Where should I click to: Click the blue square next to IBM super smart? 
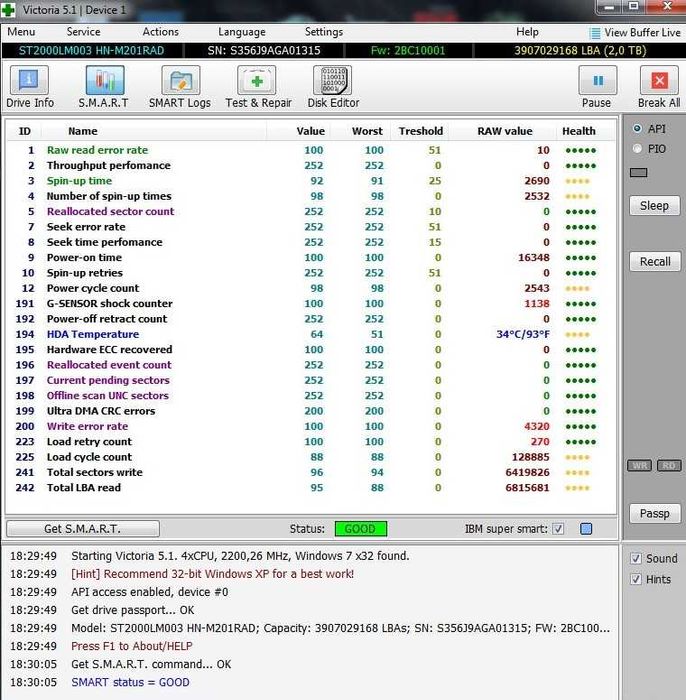pyautogui.click(x=586, y=529)
